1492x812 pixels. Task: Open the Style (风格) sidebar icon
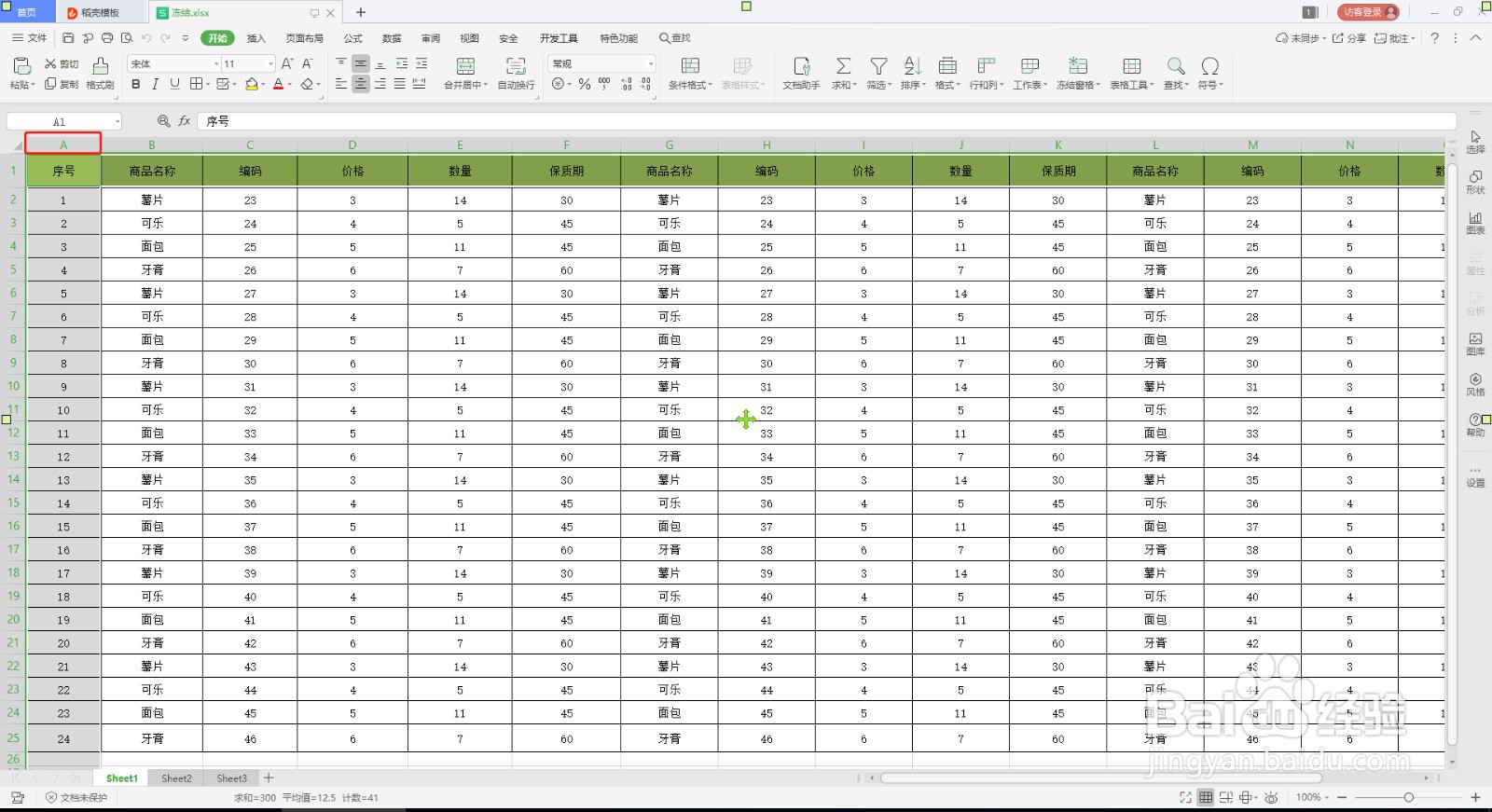1475,379
